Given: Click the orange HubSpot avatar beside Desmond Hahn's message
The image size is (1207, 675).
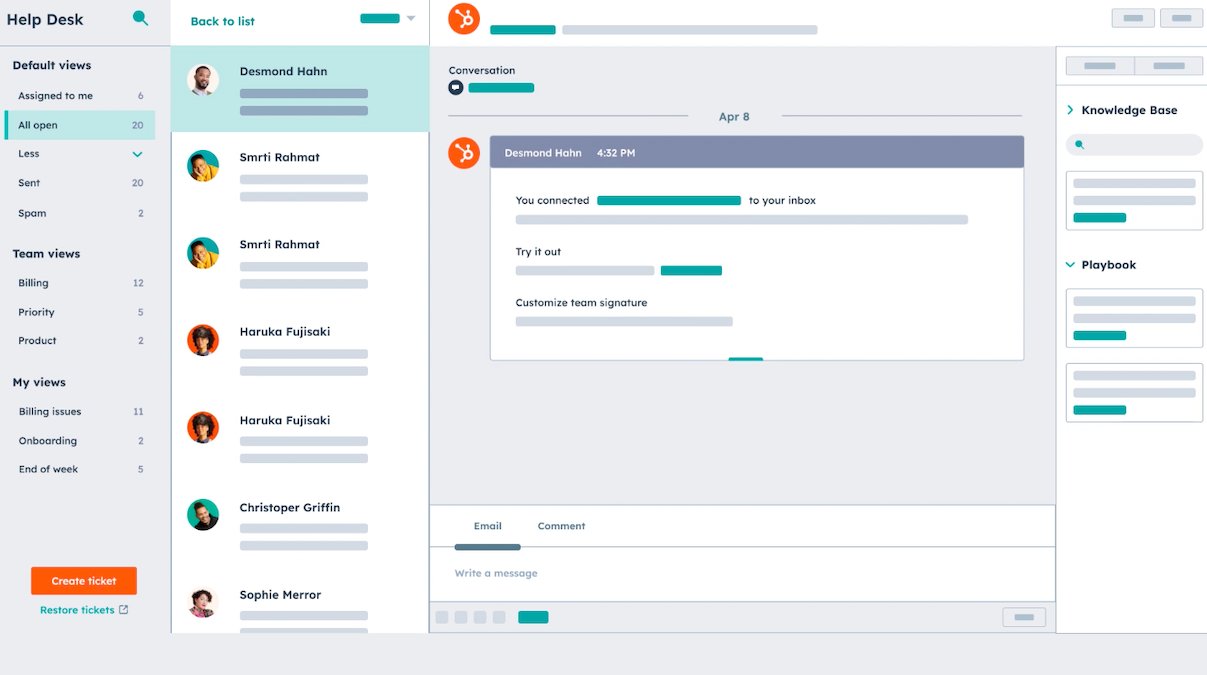Looking at the screenshot, I should (463, 153).
